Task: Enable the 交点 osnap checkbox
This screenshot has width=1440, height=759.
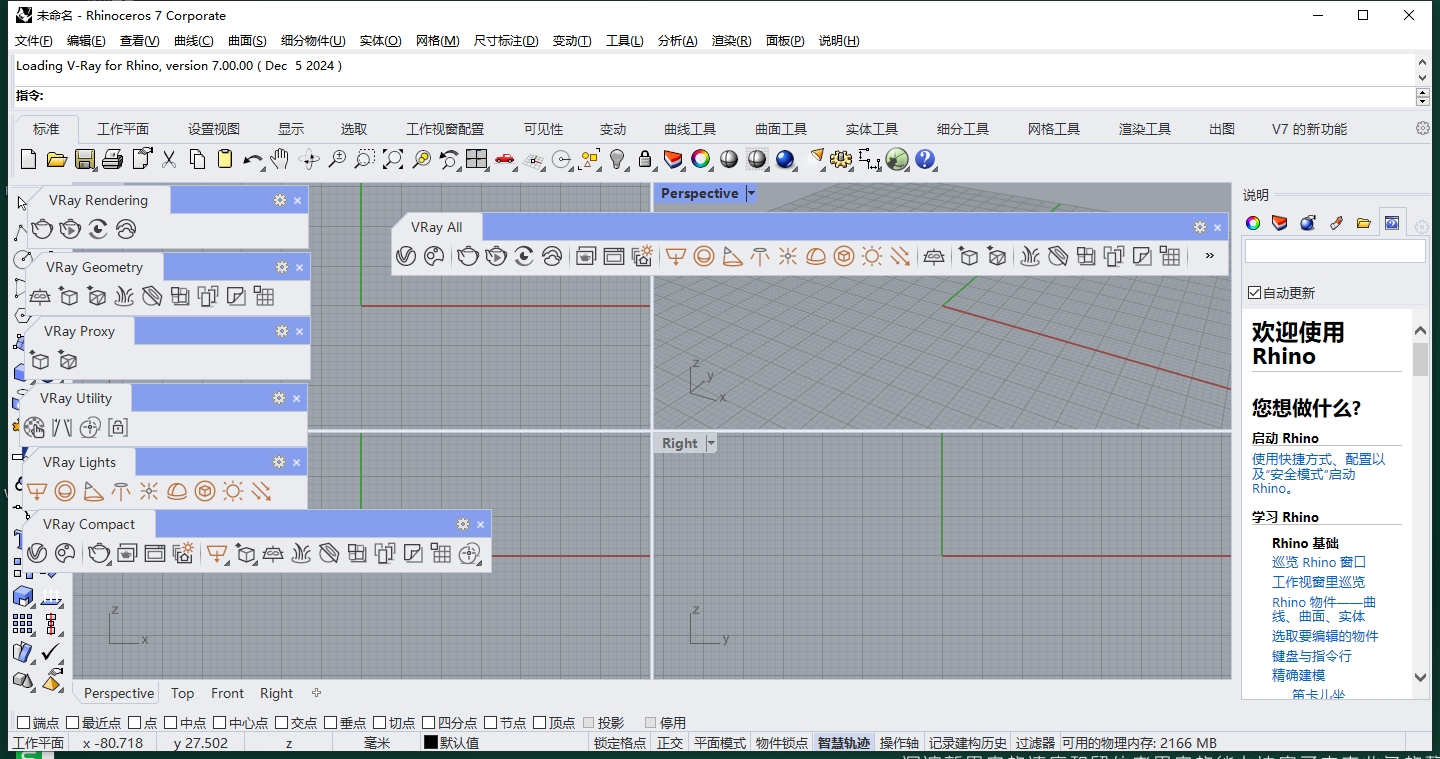Action: (x=282, y=722)
